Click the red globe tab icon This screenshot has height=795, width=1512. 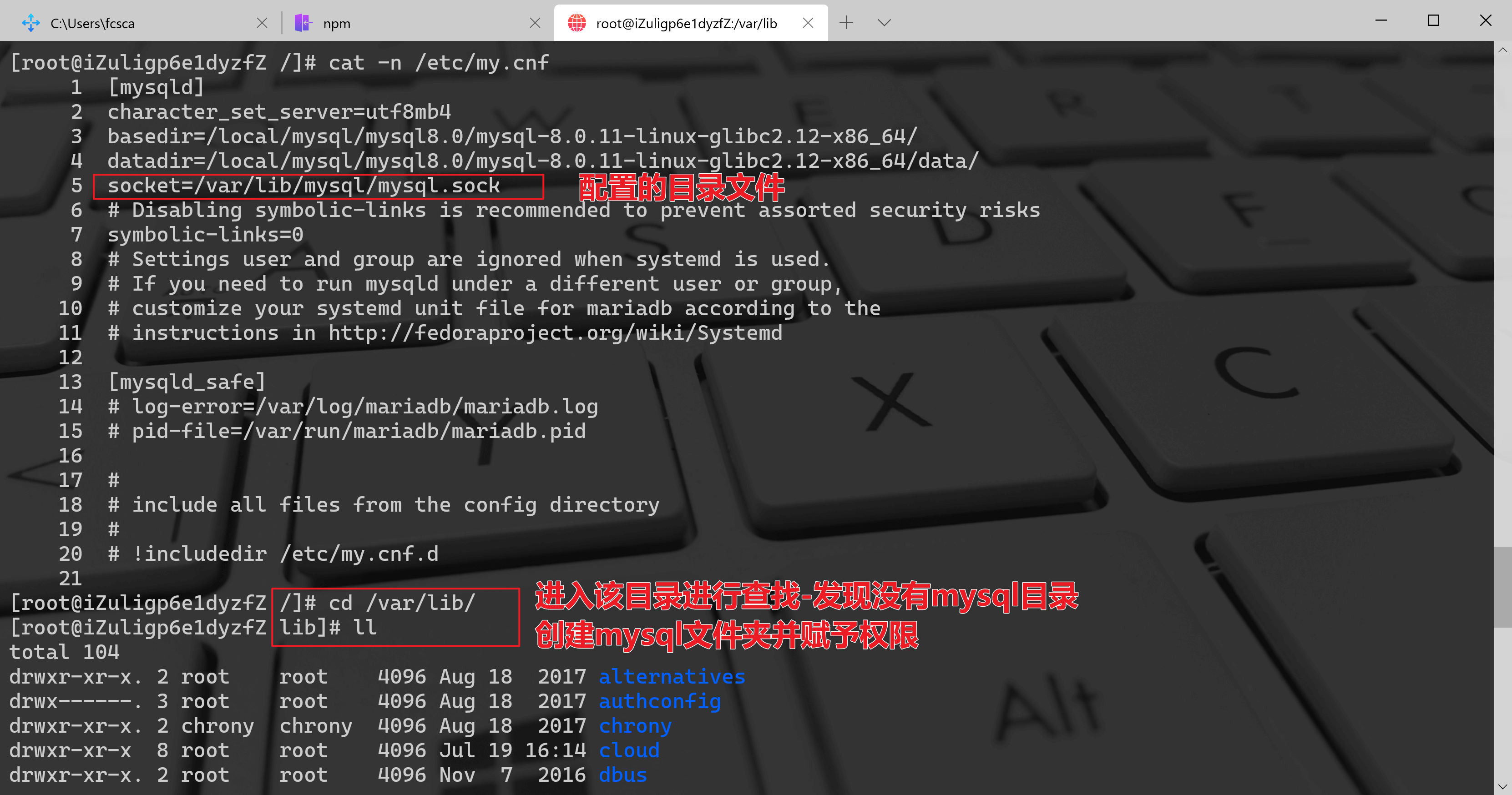point(576,23)
